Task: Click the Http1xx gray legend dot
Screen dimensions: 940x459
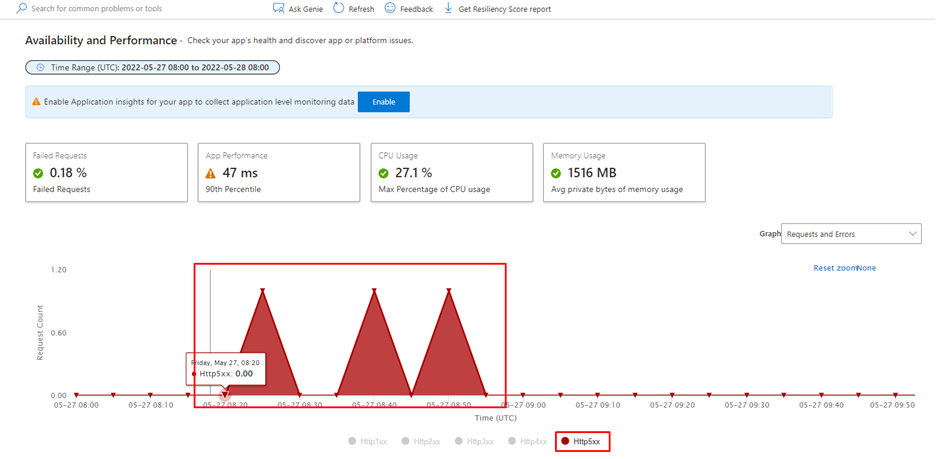Action: point(352,442)
